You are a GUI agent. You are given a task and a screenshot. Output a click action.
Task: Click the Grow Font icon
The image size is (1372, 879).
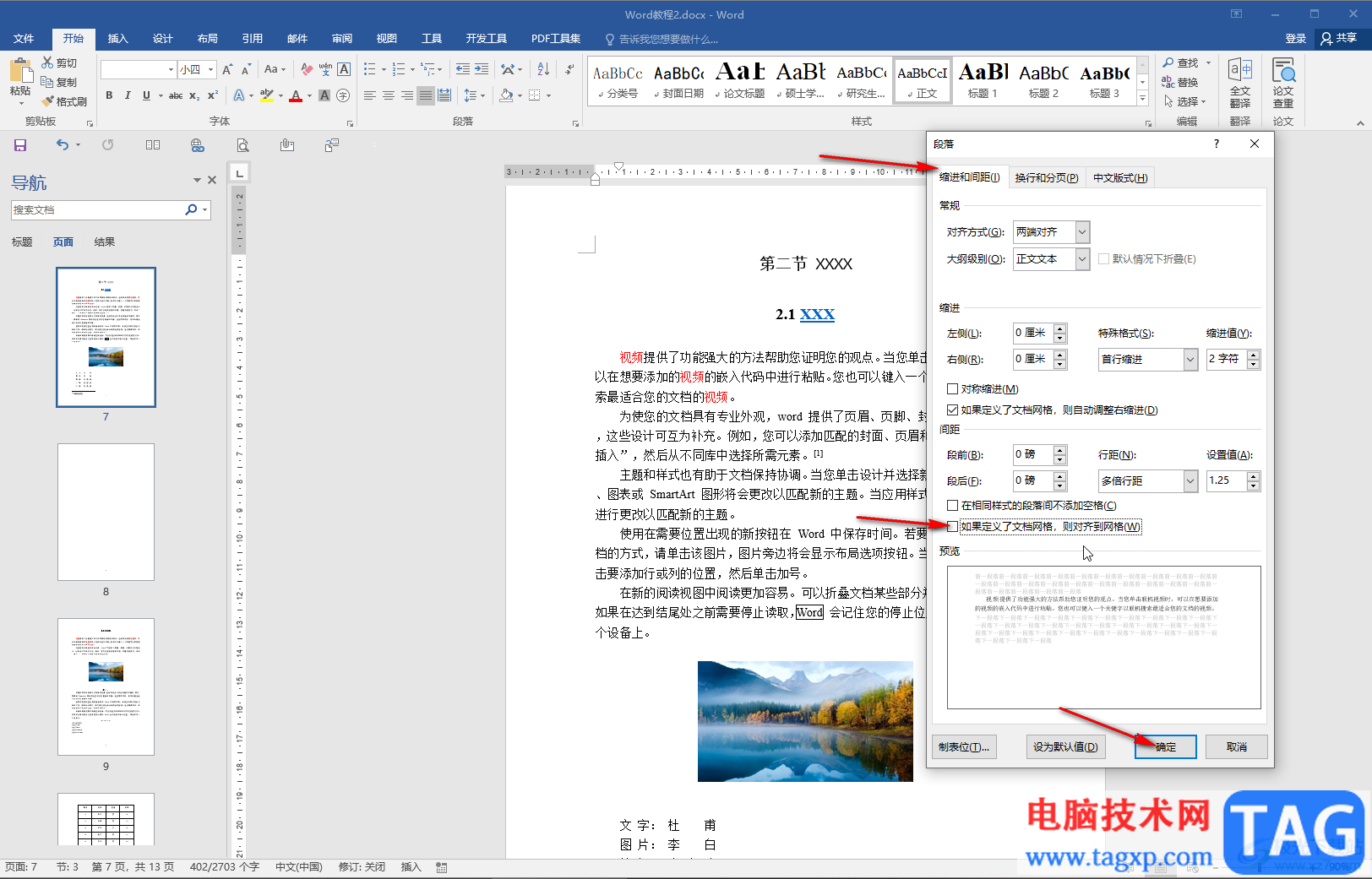[227, 69]
